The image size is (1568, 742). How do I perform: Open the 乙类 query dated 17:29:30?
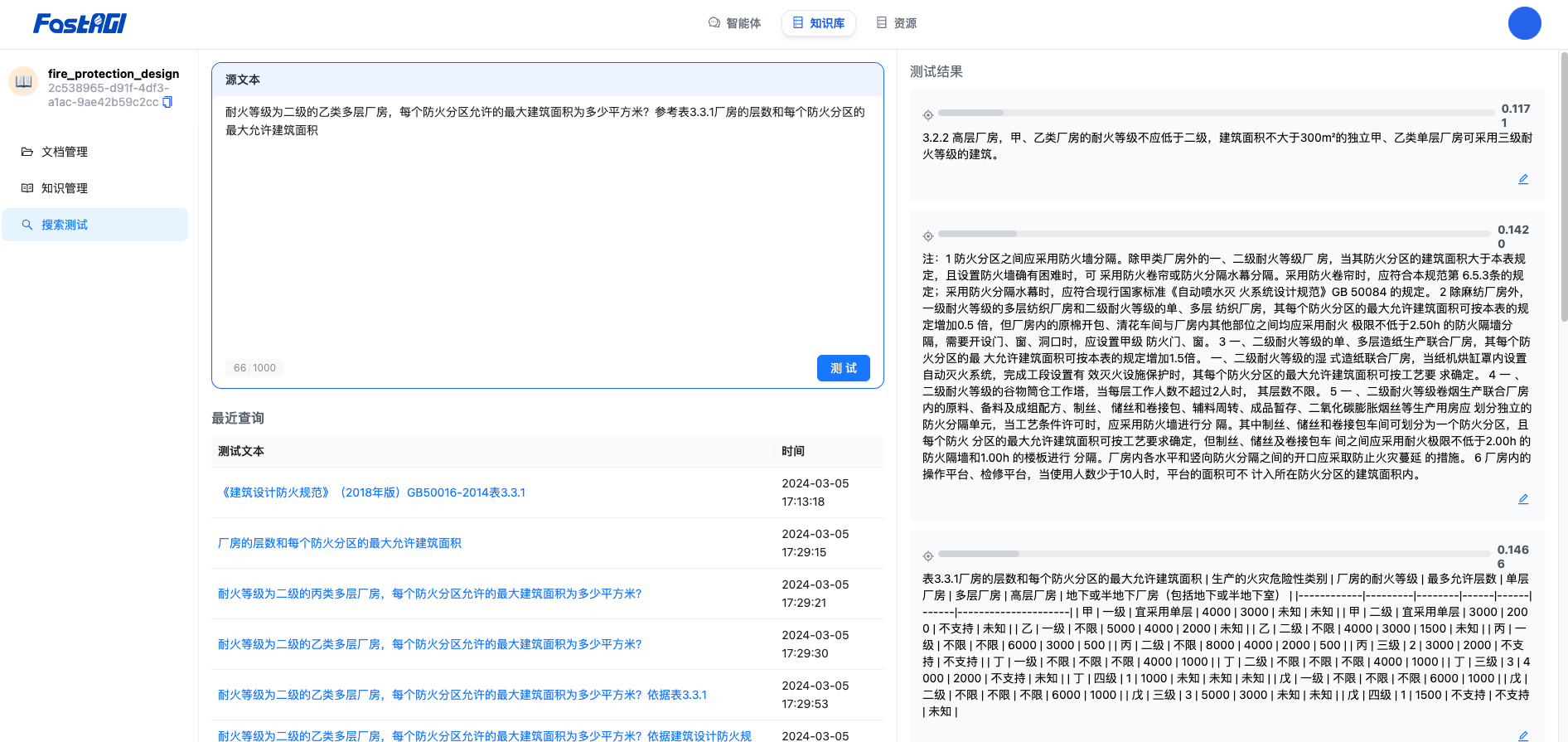pyautogui.click(x=429, y=644)
